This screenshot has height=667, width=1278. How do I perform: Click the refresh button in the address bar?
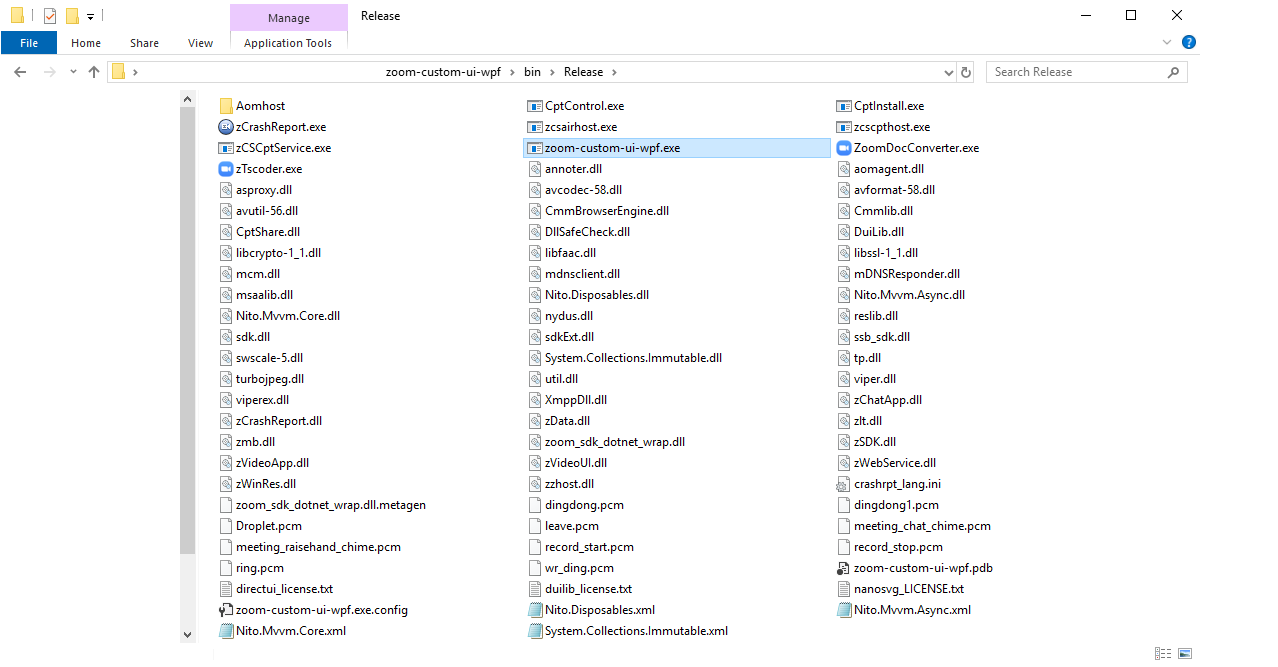coord(966,71)
